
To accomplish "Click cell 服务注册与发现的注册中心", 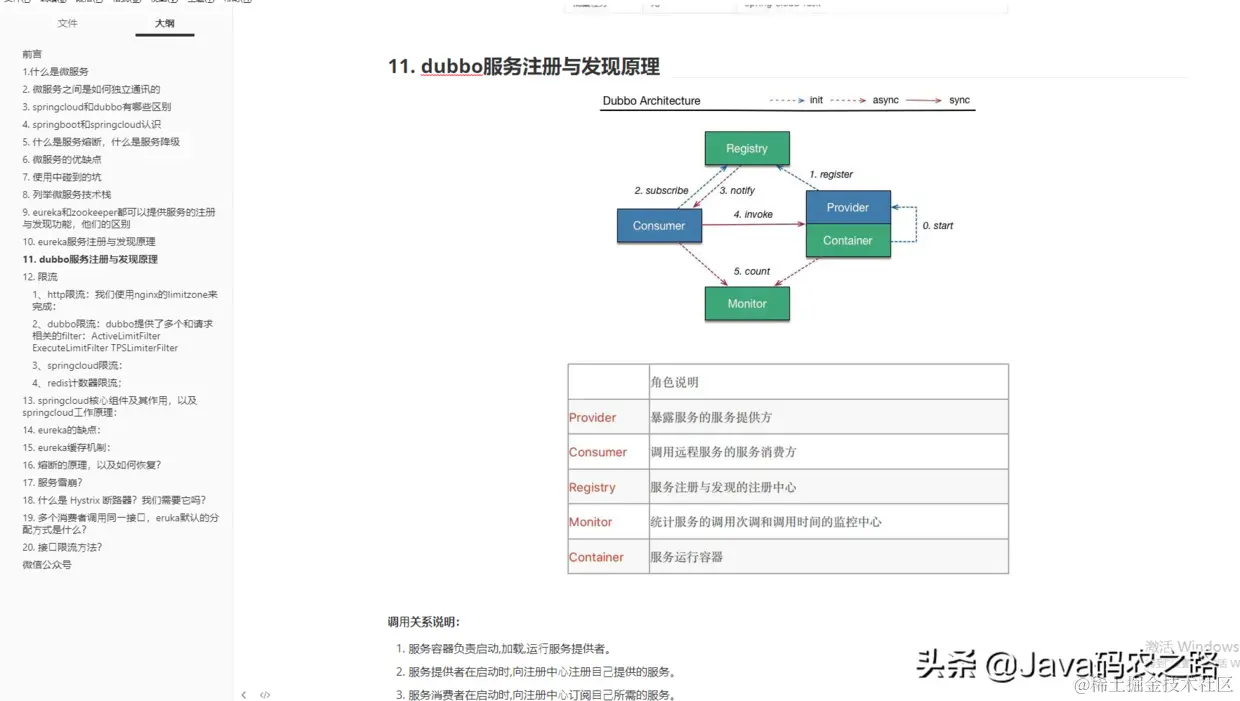I will 828,487.
